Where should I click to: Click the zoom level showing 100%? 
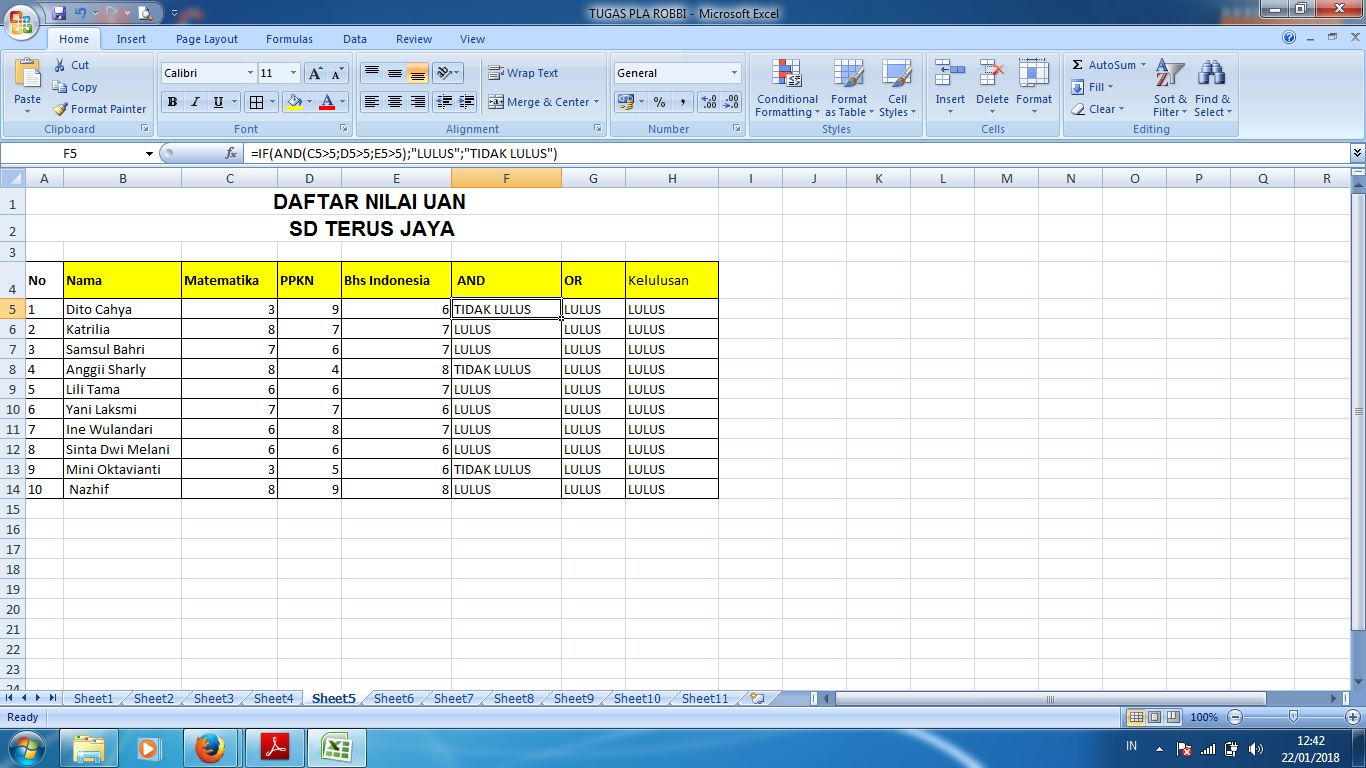click(x=1204, y=717)
